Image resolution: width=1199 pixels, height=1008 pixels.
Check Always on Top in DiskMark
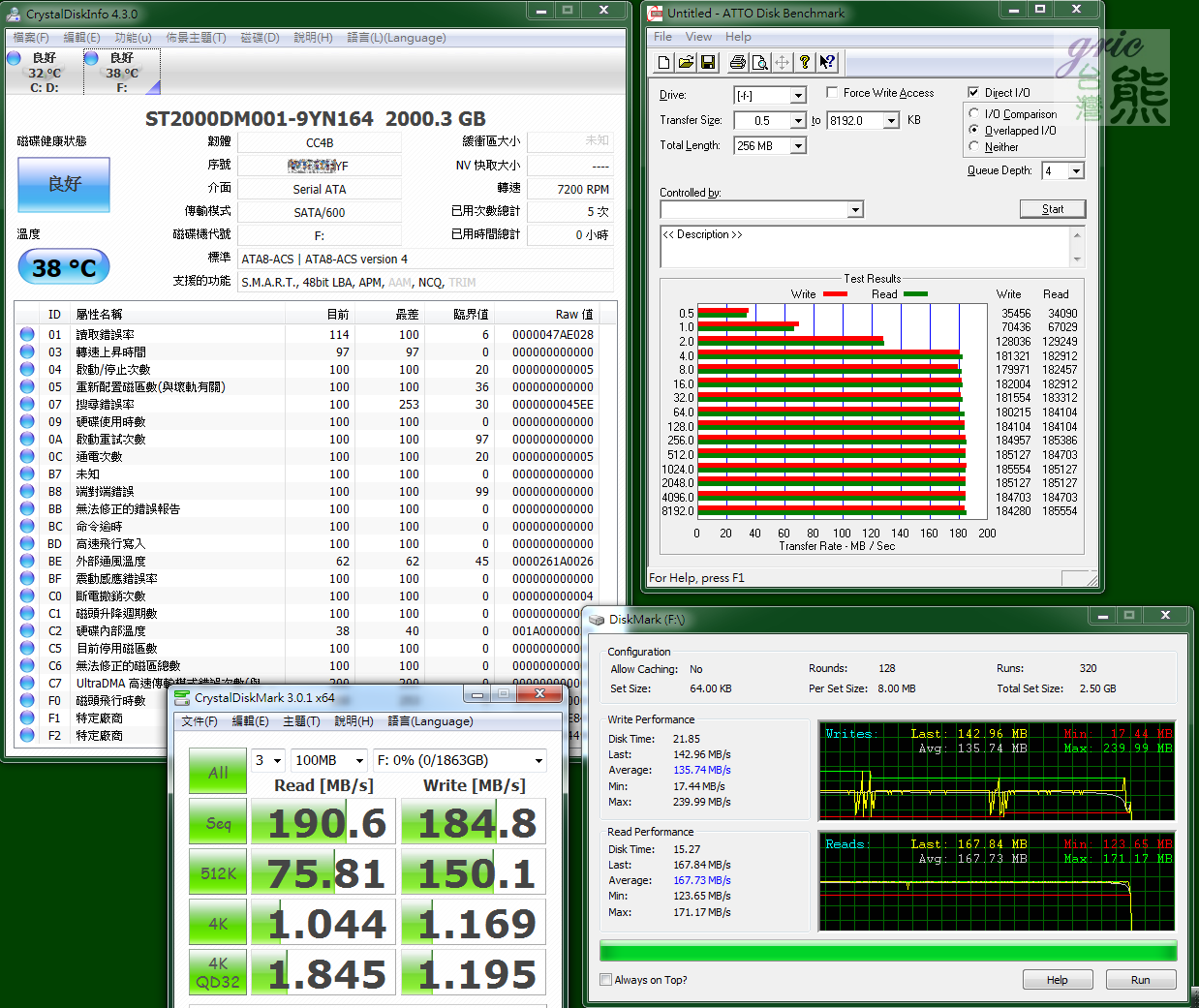[606, 980]
